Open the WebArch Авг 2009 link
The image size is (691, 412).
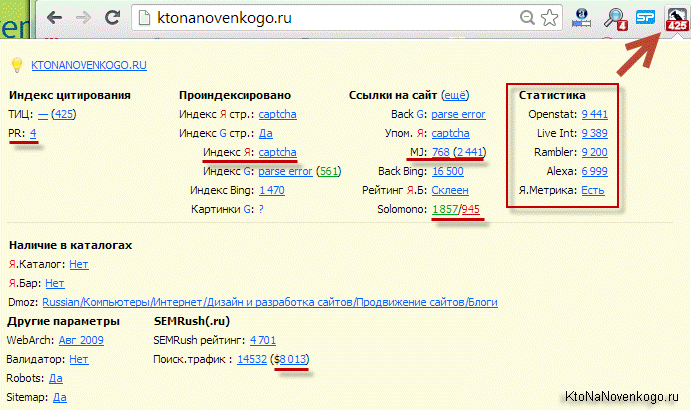[x=81, y=341]
